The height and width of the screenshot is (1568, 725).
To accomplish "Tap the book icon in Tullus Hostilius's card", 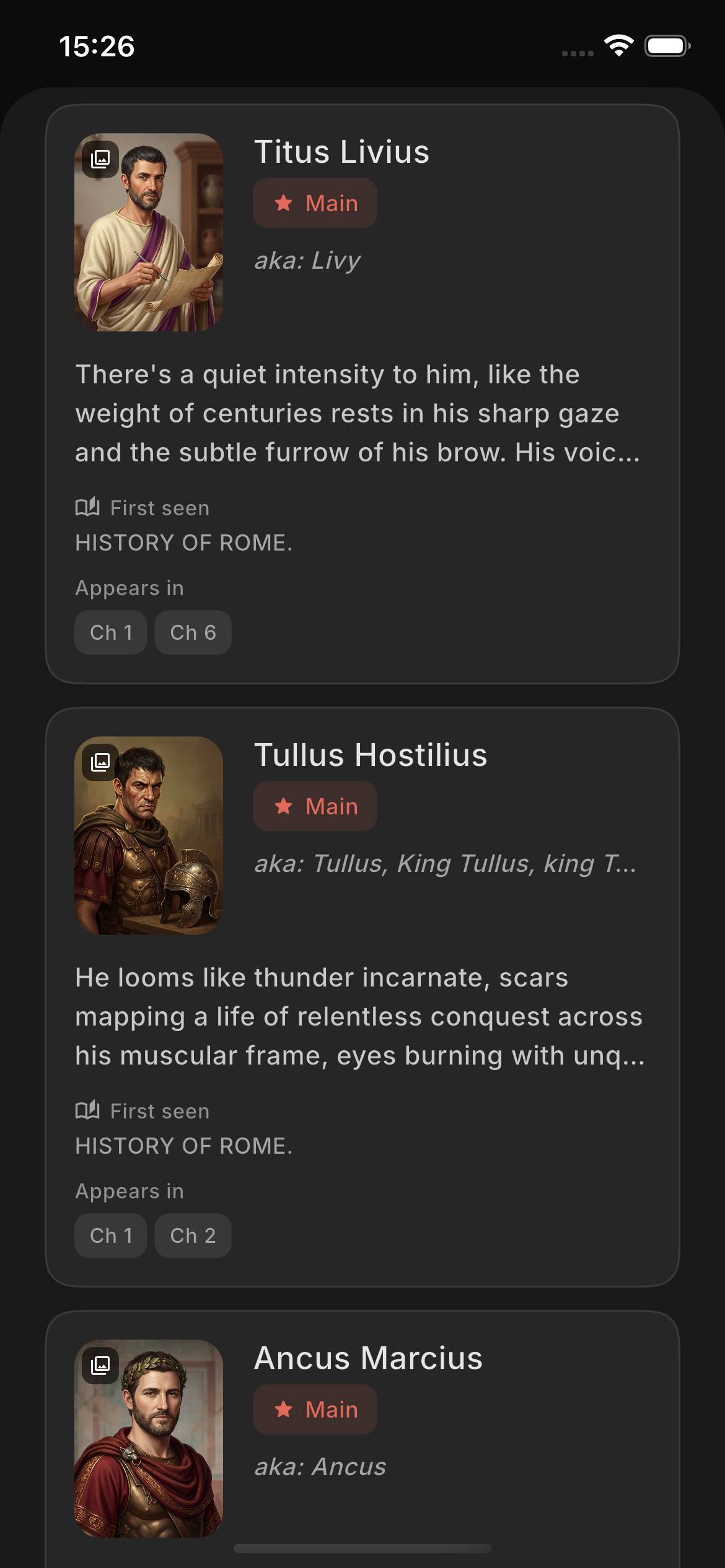I will 87,1110.
